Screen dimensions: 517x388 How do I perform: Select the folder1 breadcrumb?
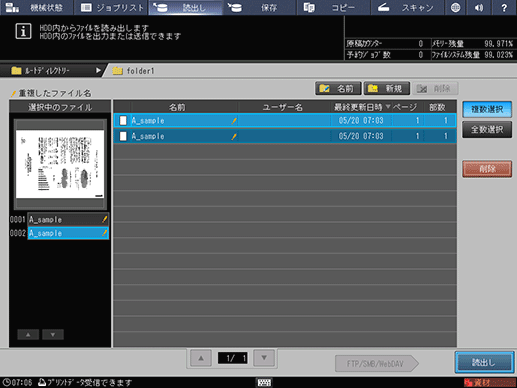pyautogui.click(x=134, y=71)
